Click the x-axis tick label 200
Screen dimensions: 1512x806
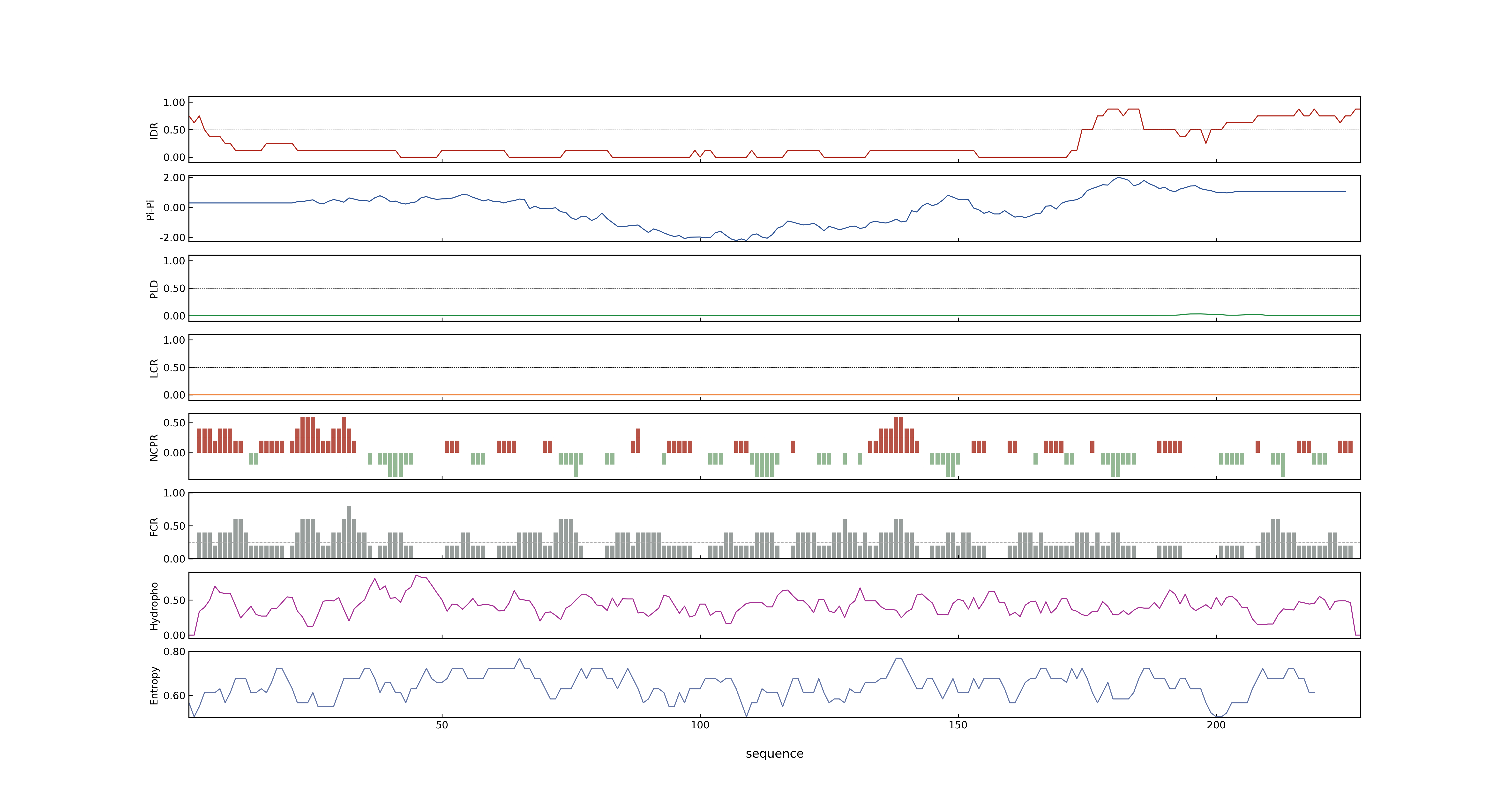(1216, 725)
